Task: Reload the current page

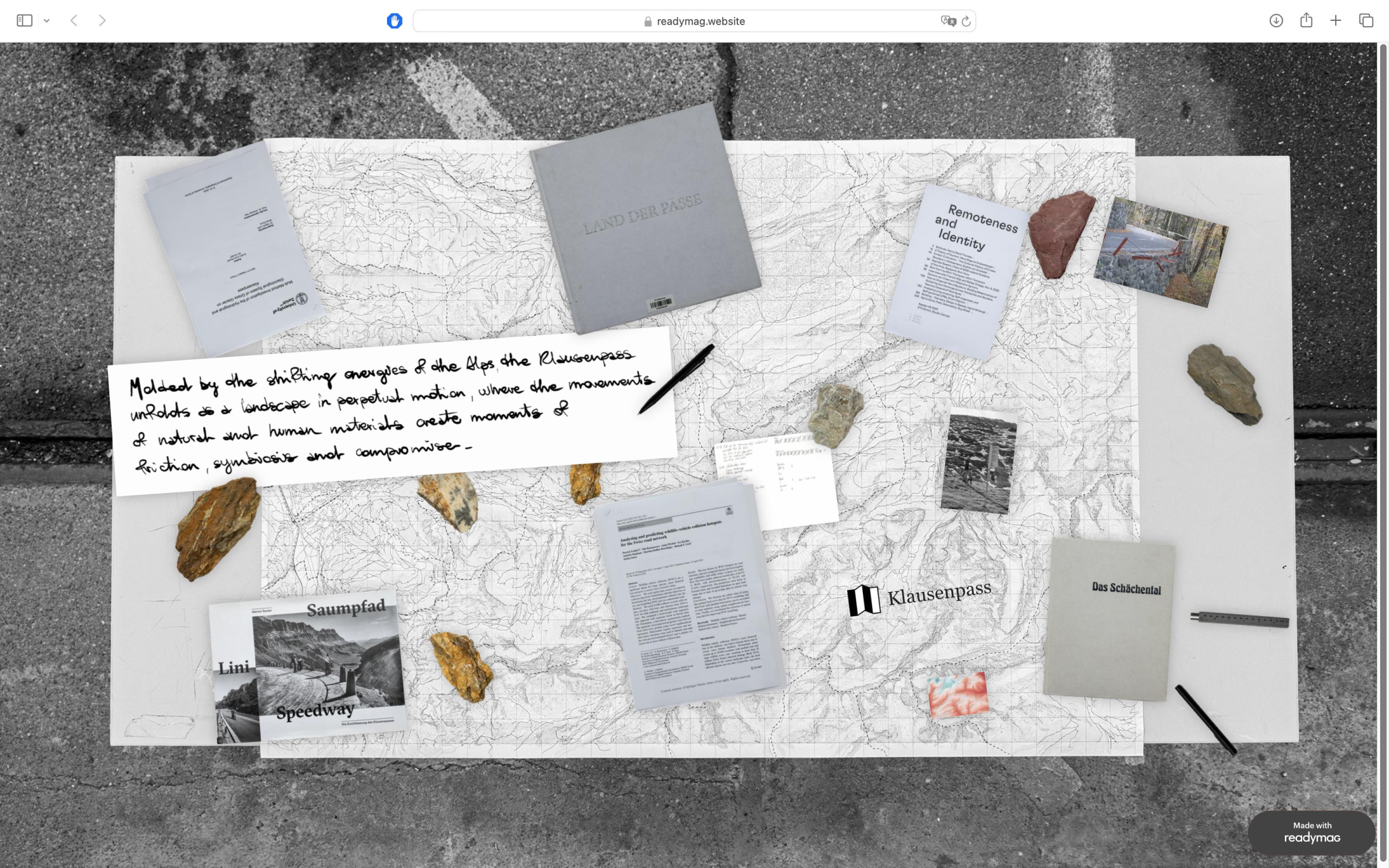Action: pos(966,21)
